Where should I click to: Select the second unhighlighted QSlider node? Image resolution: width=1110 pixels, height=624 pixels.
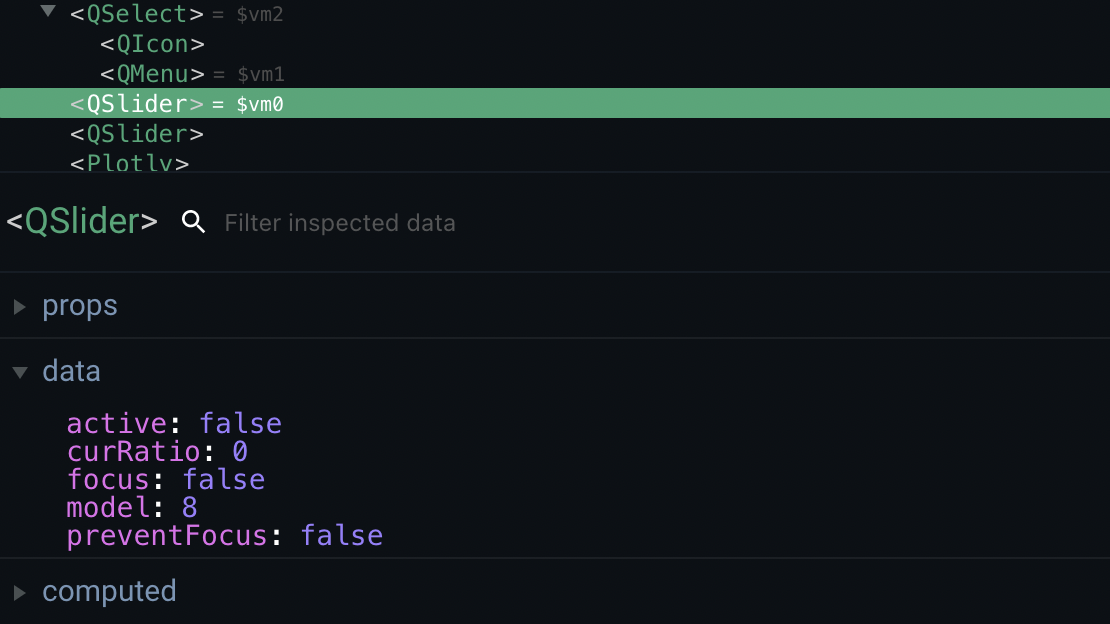pos(137,133)
